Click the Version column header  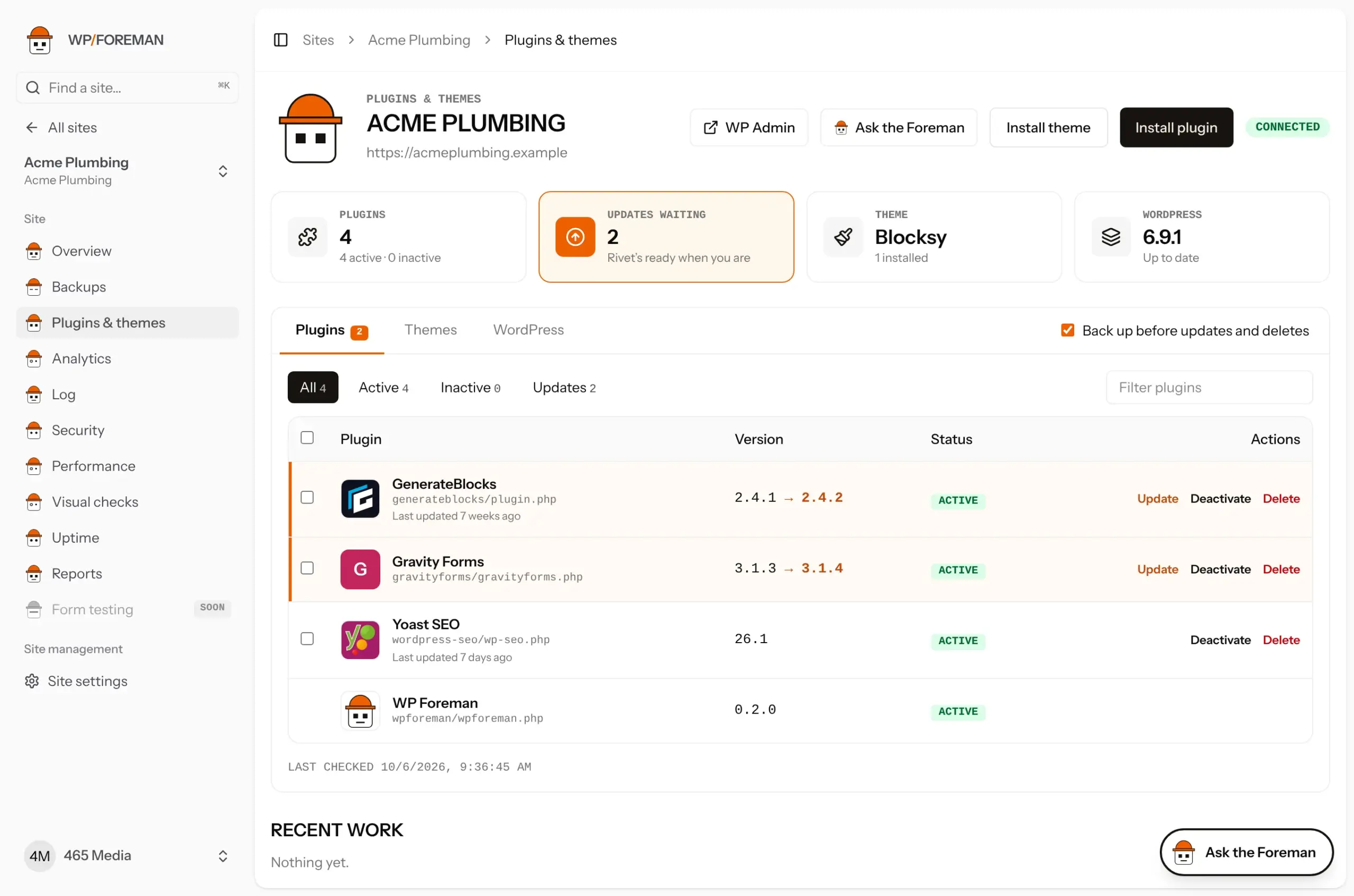point(758,439)
